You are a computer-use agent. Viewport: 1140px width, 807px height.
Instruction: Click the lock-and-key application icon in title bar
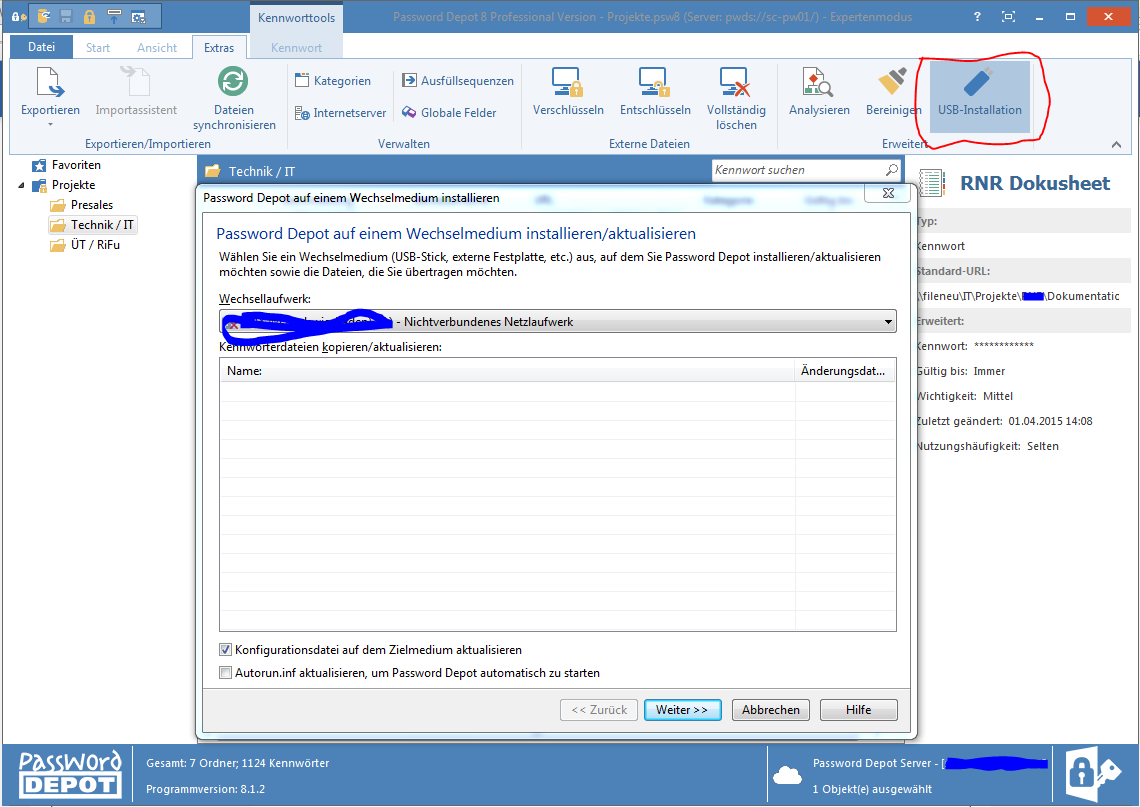tap(17, 16)
